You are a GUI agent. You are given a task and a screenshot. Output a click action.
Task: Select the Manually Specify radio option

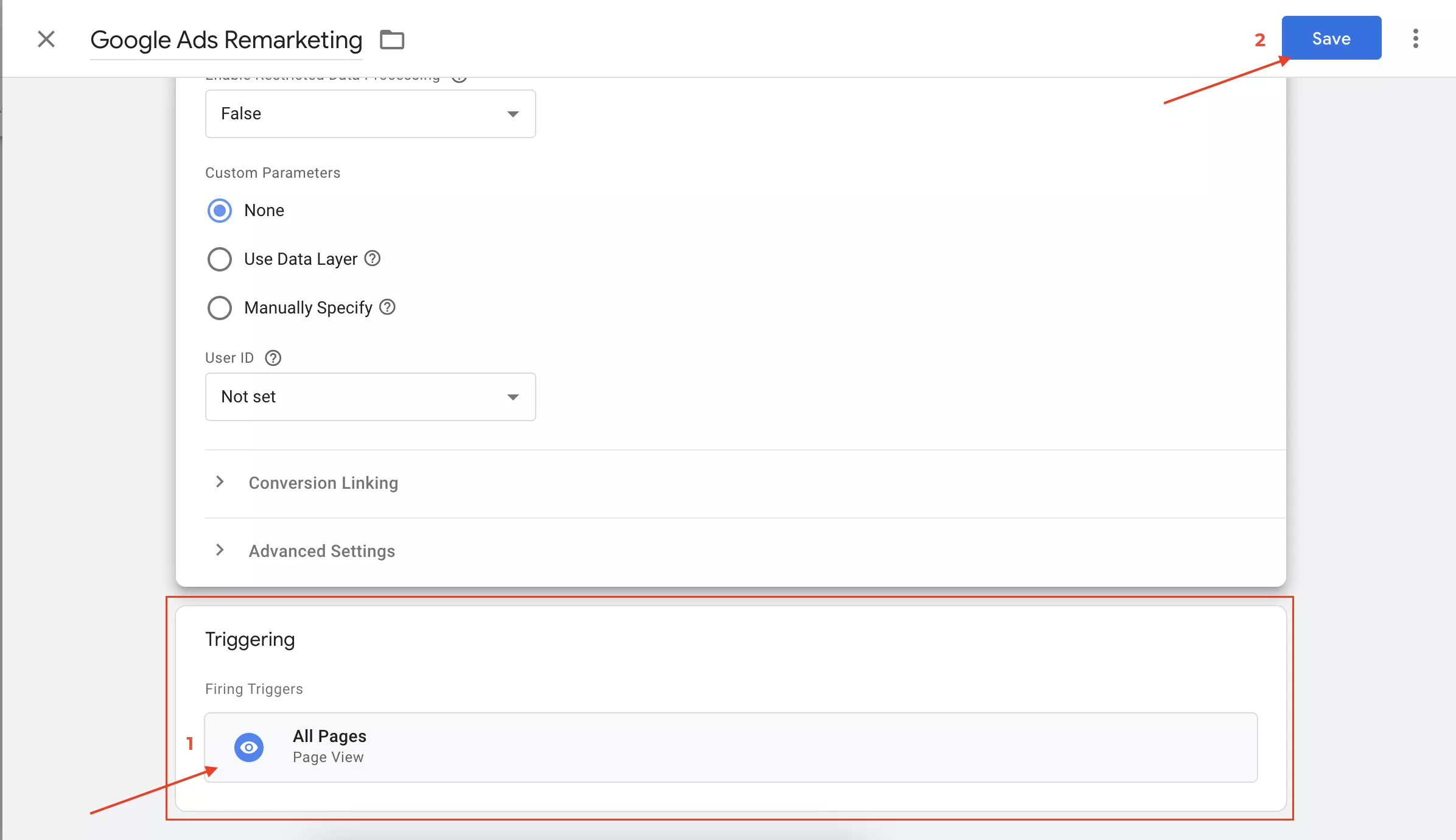pos(220,308)
